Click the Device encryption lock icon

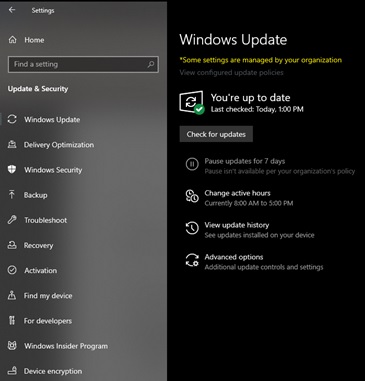point(12,371)
